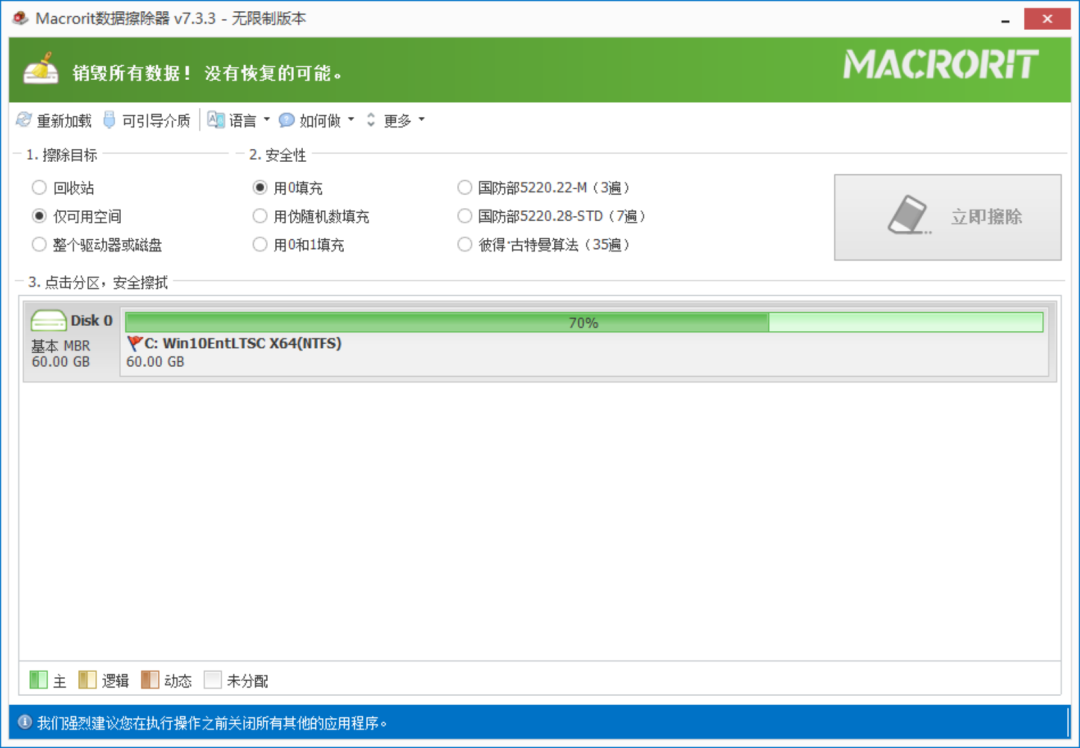Click the info icon in the status bar

coord(25,722)
